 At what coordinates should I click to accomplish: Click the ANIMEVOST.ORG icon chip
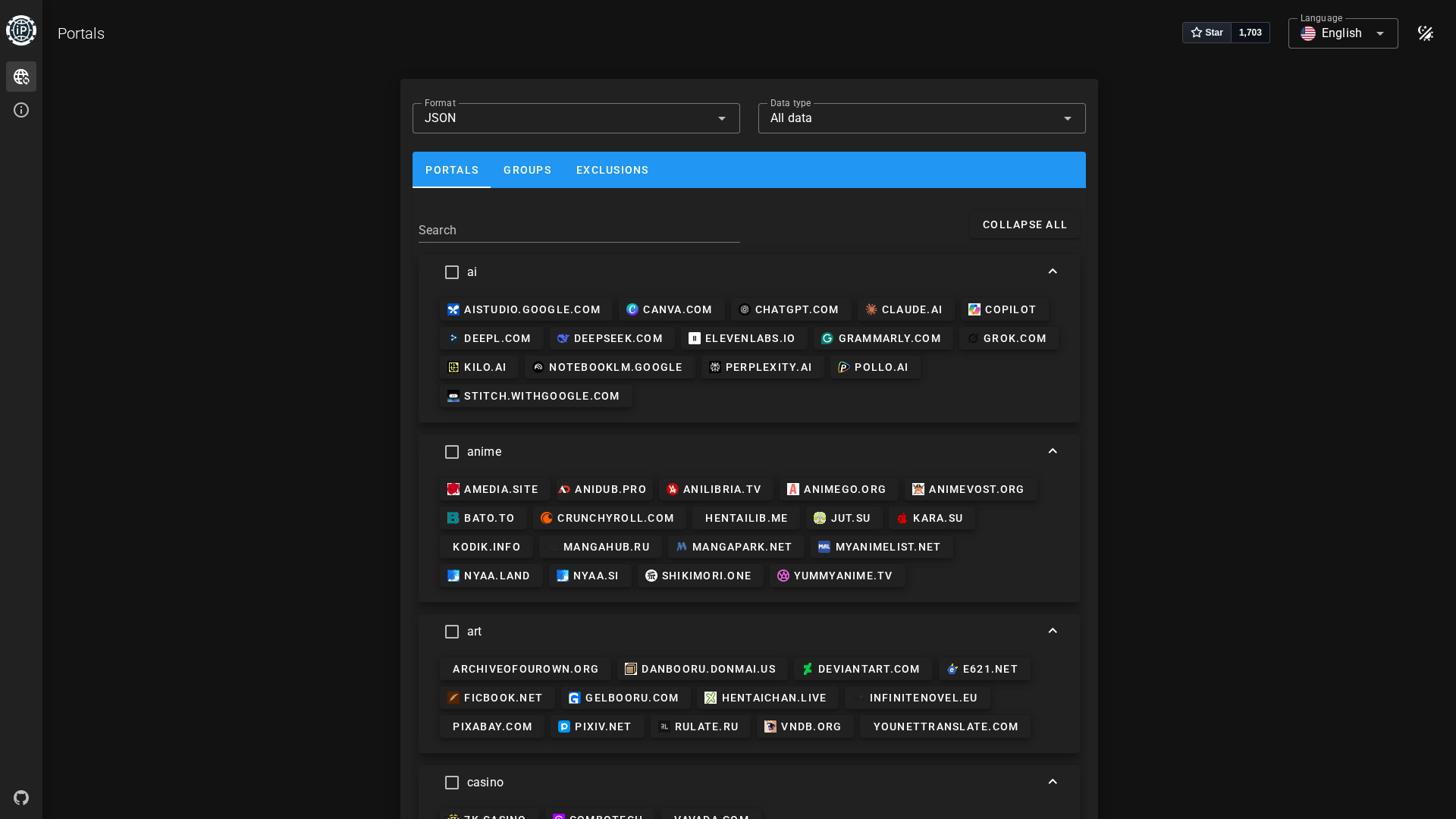coord(971,489)
